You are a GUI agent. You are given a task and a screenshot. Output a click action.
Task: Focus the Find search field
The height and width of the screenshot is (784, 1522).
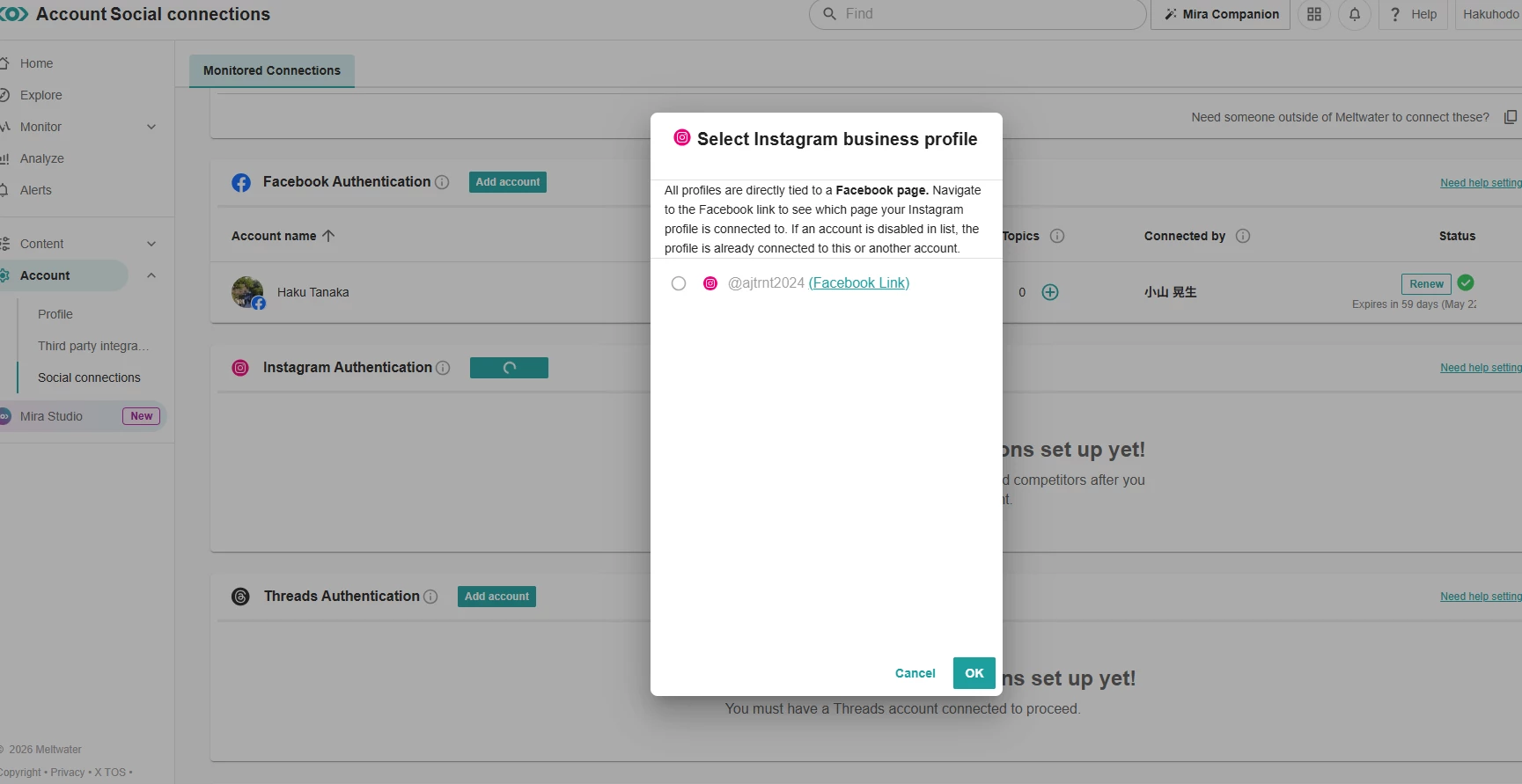pyautogui.click(x=977, y=14)
